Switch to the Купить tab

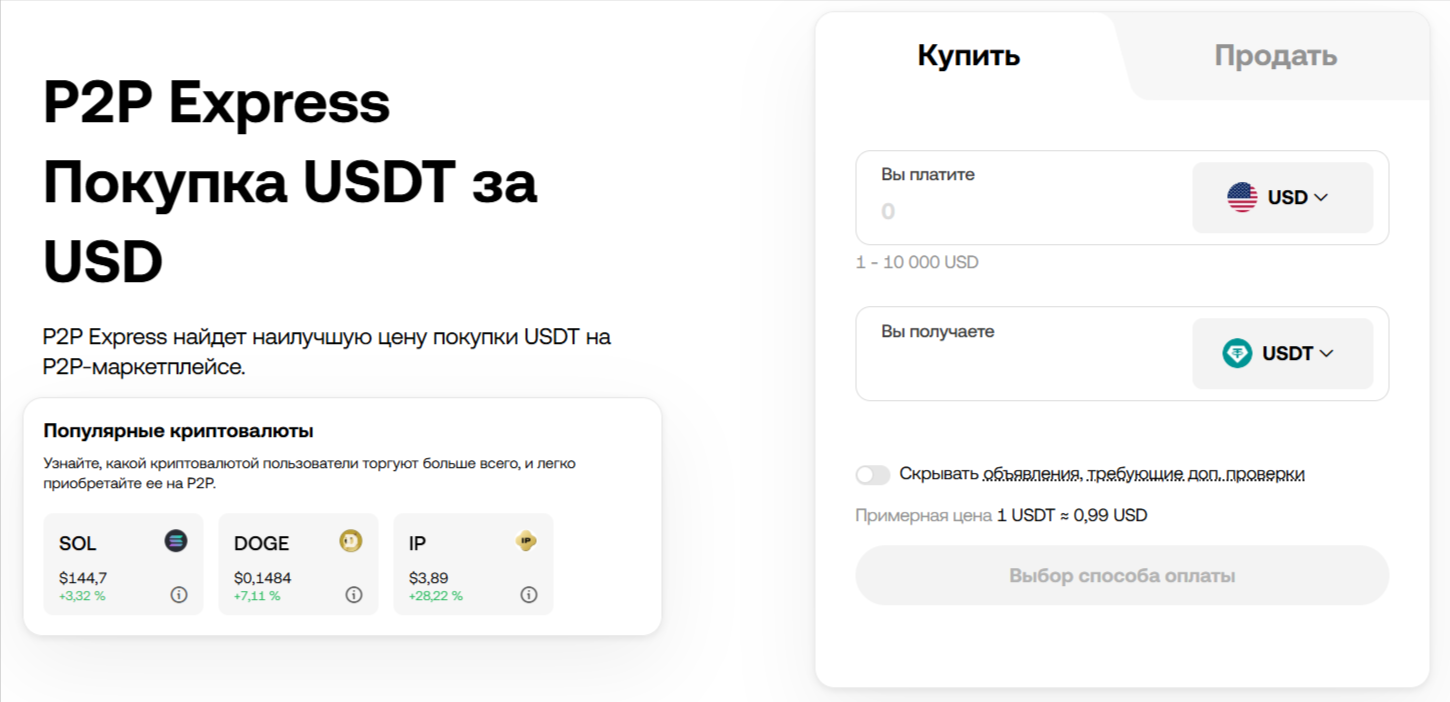click(969, 55)
